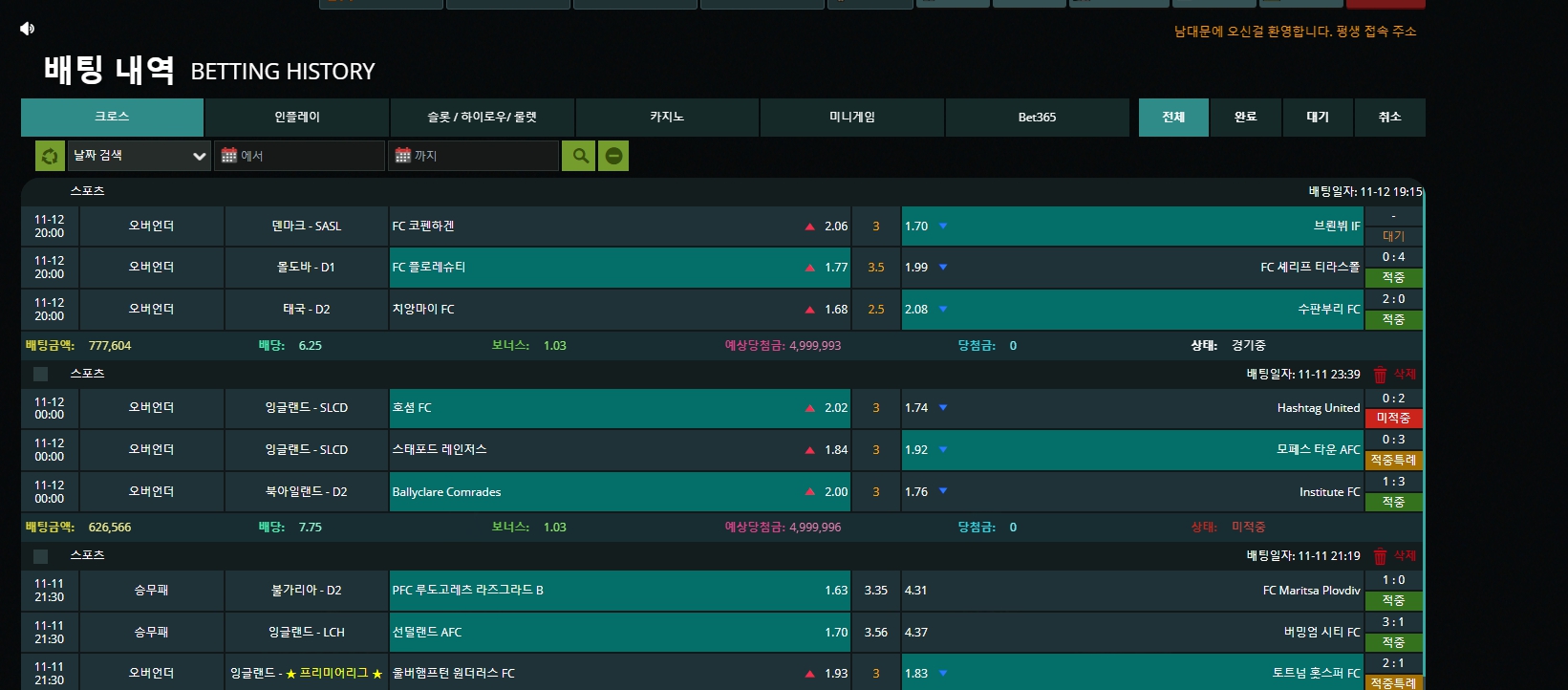Click the calendar icon in 까지 field
The image size is (1568, 690).
[403, 156]
